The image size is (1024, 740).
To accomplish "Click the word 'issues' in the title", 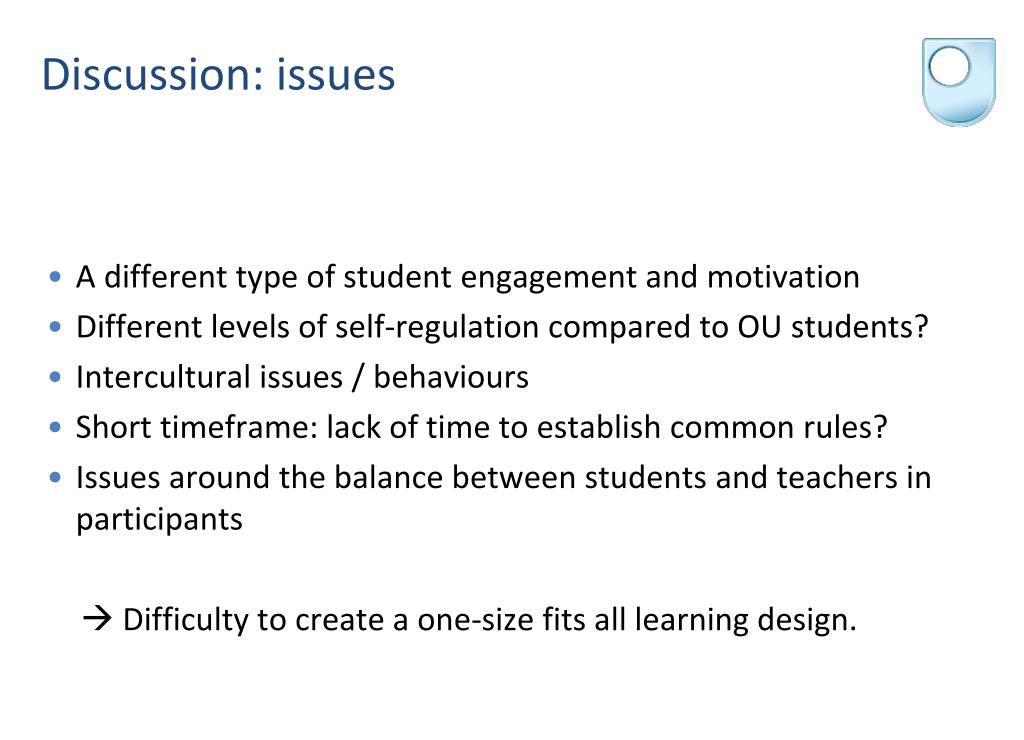I will [x=336, y=74].
